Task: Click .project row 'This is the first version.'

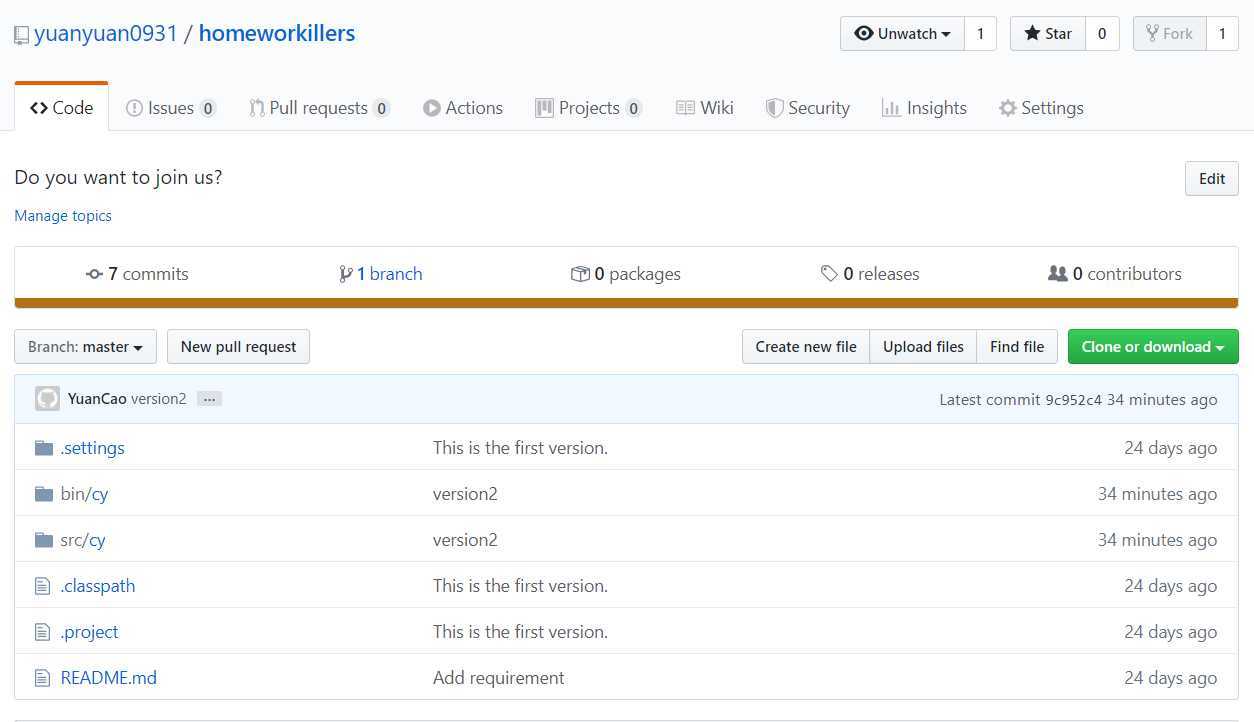Action: tap(520, 632)
